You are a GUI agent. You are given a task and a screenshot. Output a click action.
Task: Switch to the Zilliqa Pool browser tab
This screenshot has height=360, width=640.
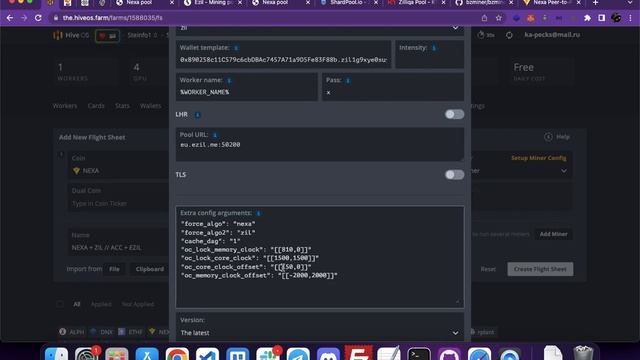[416, 3]
